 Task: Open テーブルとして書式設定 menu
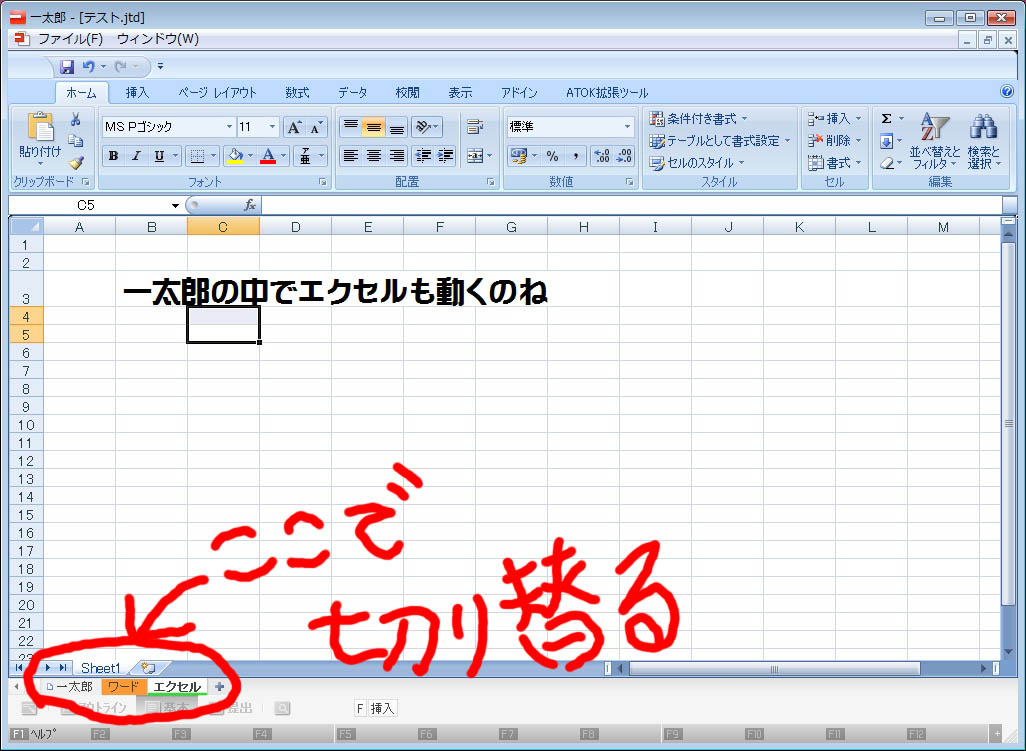click(x=720, y=141)
